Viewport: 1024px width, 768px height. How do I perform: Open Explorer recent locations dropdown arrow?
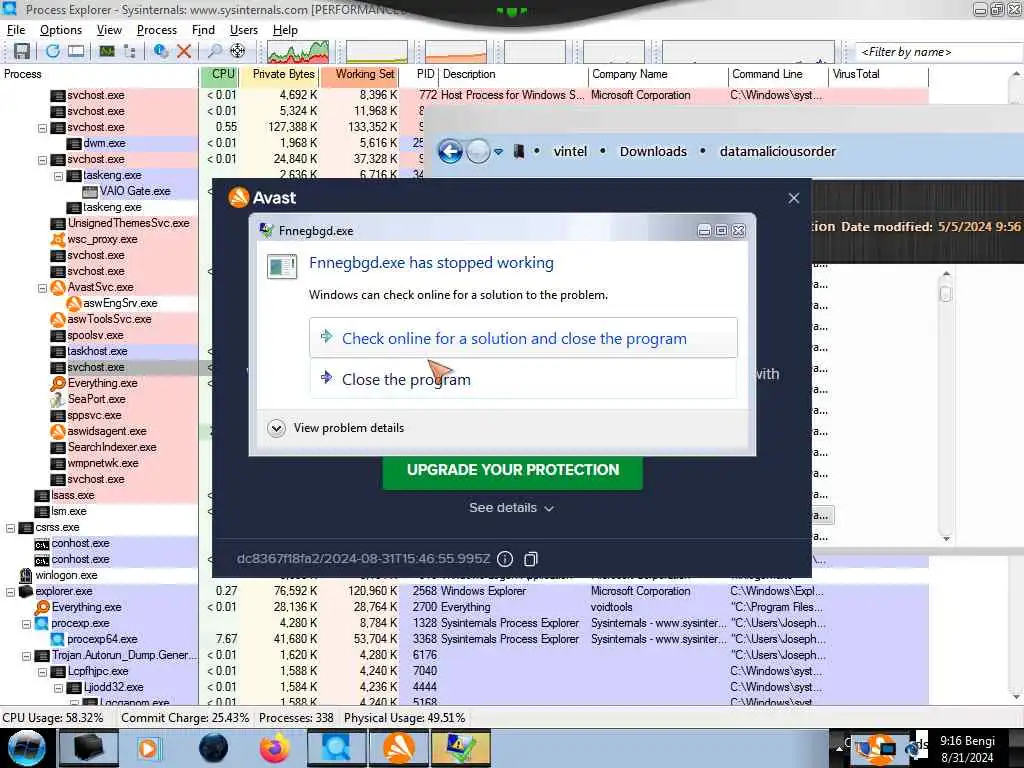pyautogui.click(x=498, y=152)
